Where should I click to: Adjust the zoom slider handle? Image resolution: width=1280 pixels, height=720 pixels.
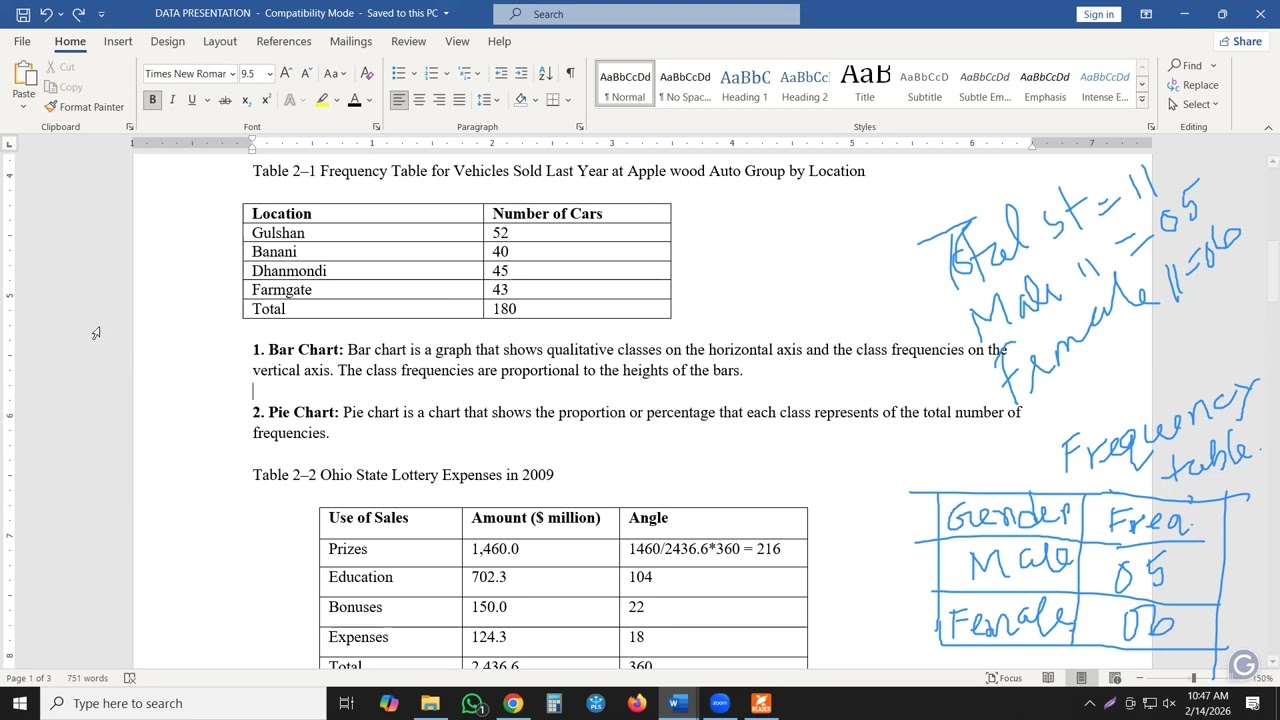(1193, 678)
